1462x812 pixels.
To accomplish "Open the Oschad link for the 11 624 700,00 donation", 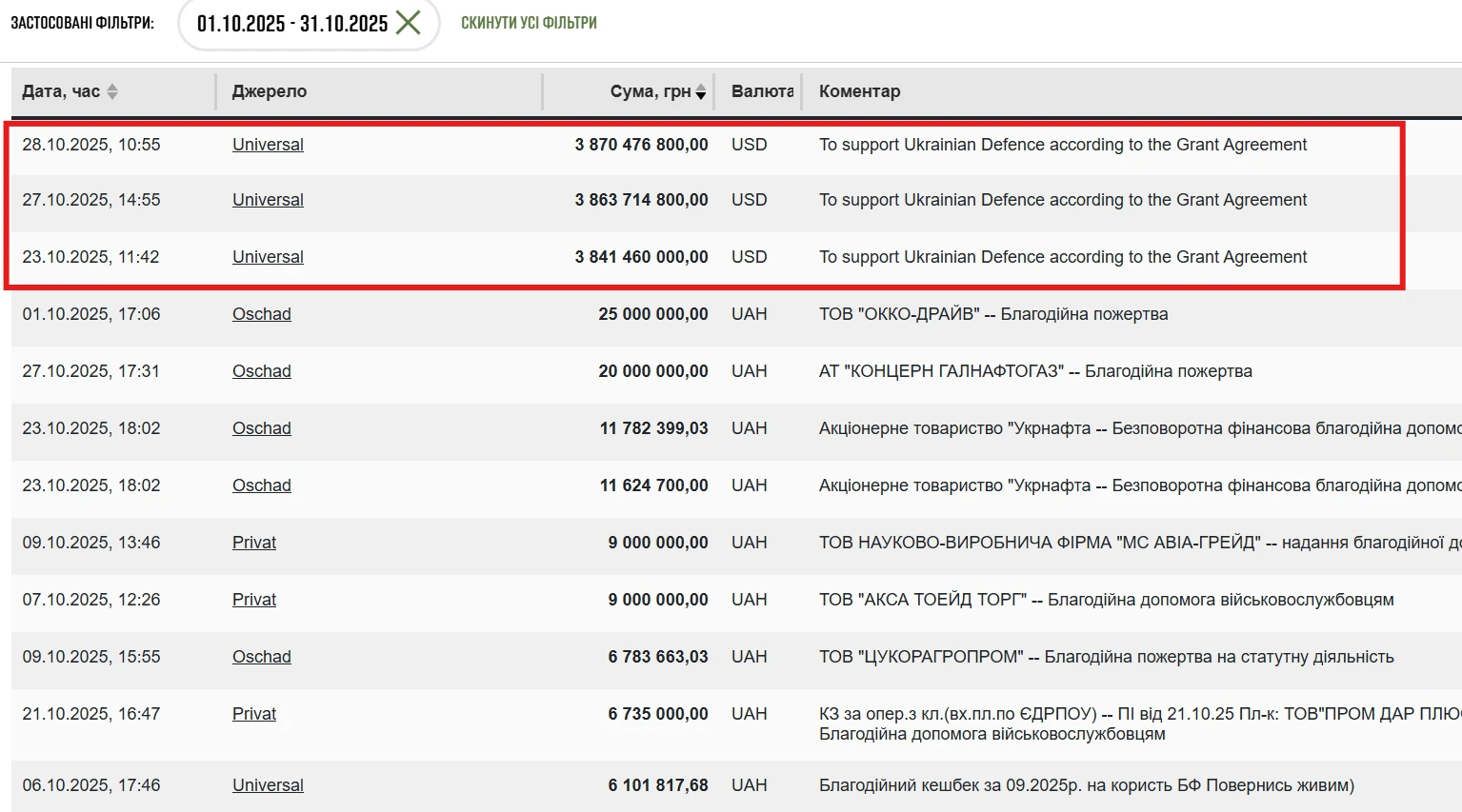I will coord(262,485).
